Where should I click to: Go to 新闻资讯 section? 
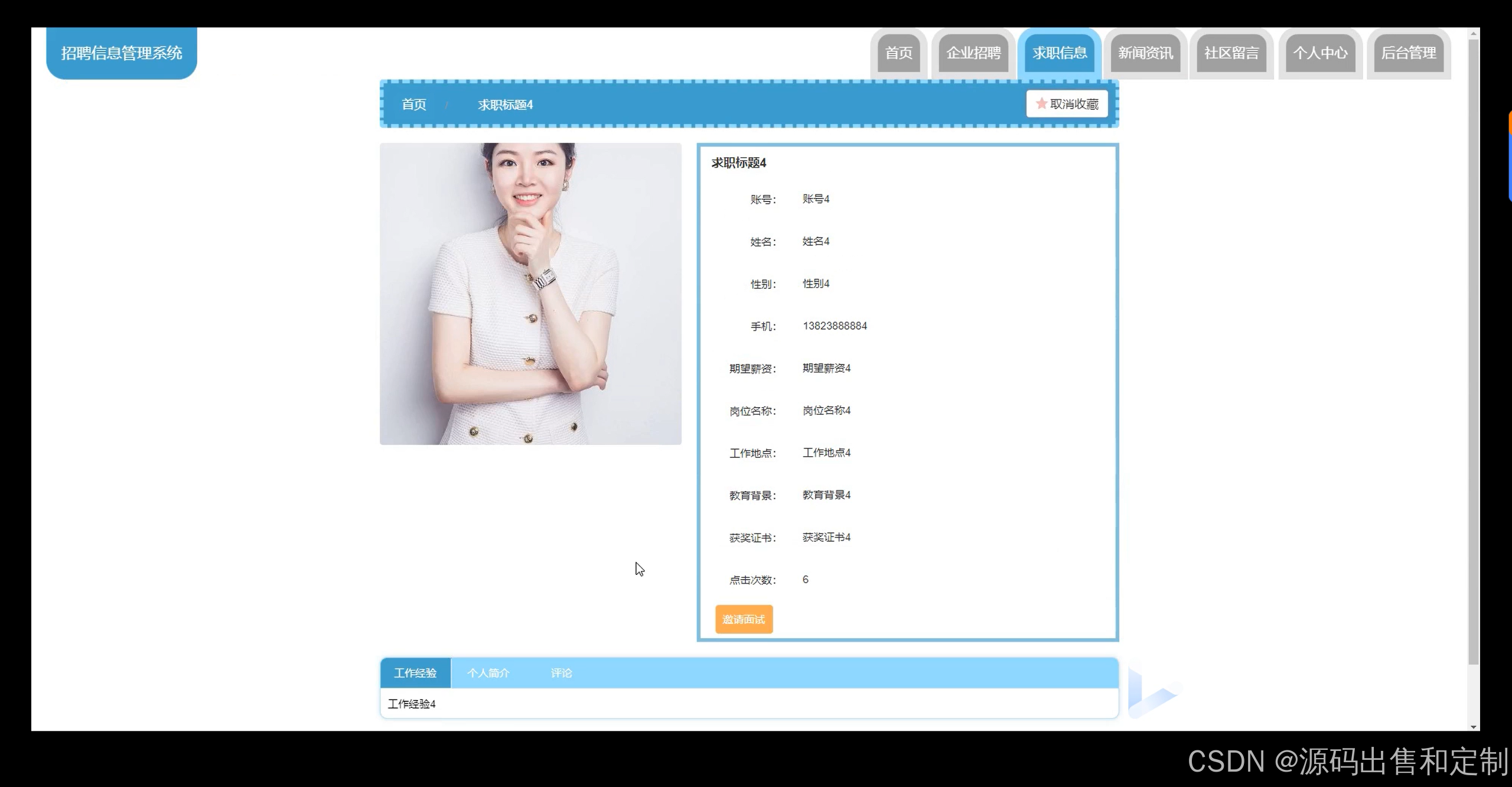1145,53
